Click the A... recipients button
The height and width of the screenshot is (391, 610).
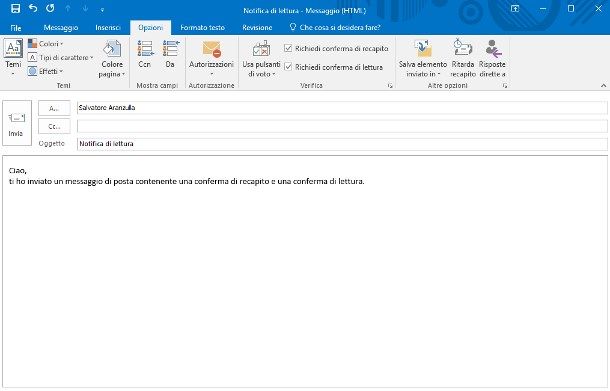coord(54,109)
